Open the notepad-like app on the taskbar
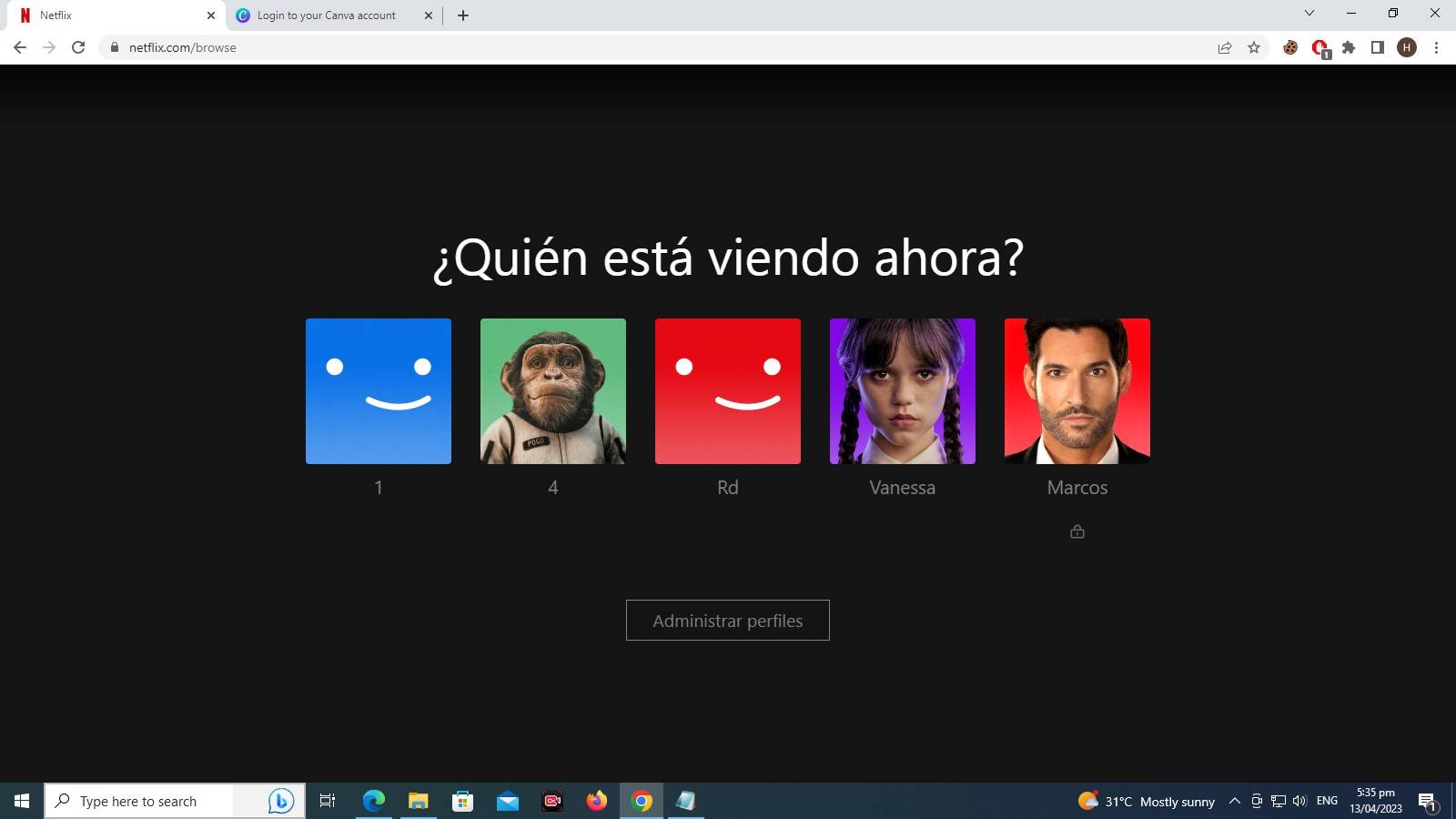 point(685,801)
